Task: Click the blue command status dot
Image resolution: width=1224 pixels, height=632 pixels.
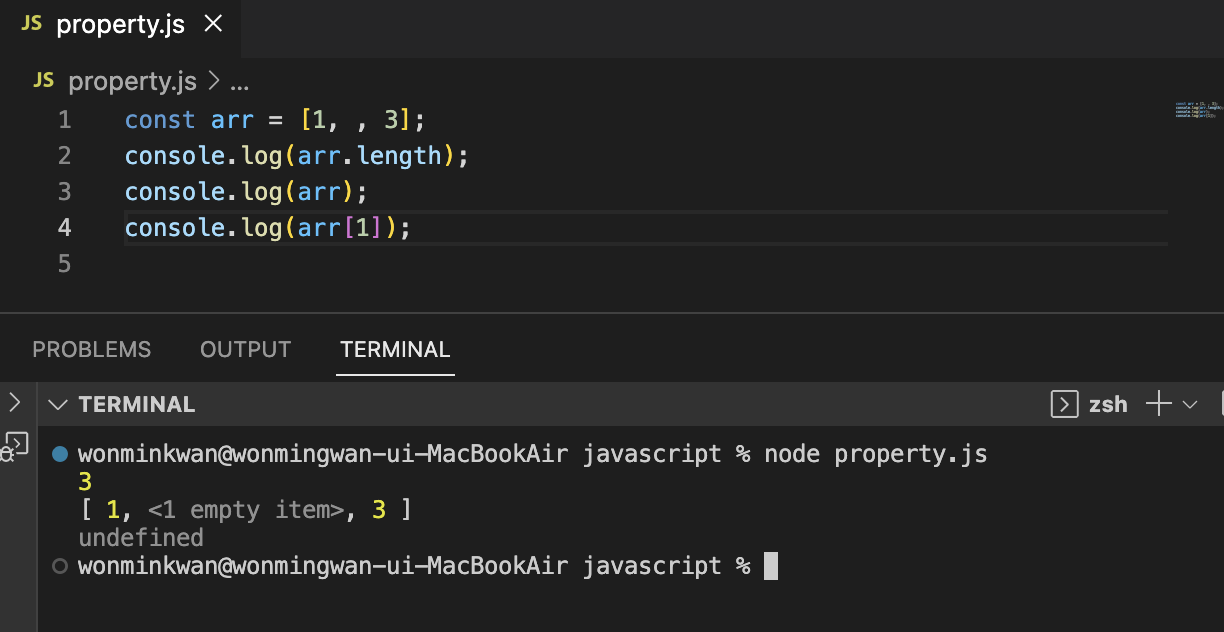Action: pos(59,454)
